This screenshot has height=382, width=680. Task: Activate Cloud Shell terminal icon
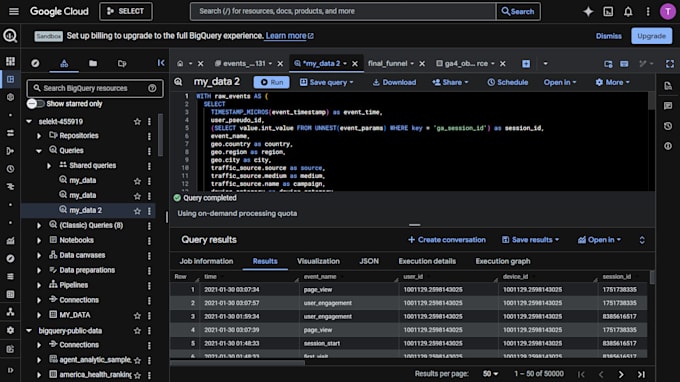608,12
